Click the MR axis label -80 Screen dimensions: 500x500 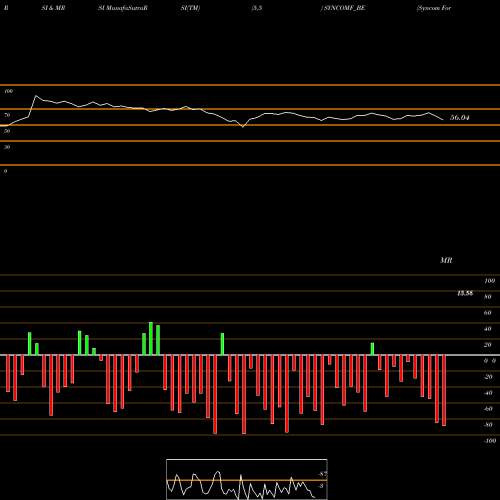[488, 425]
